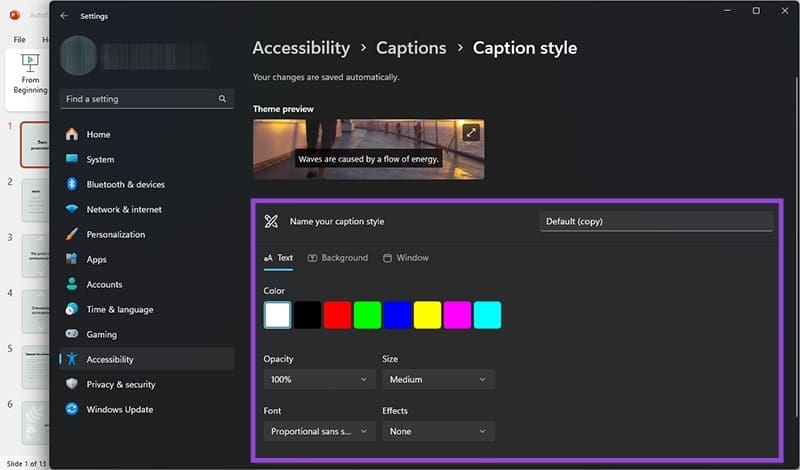Click Captions in the breadcrumb
This screenshot has height=470, width=800.
[411, 48]
